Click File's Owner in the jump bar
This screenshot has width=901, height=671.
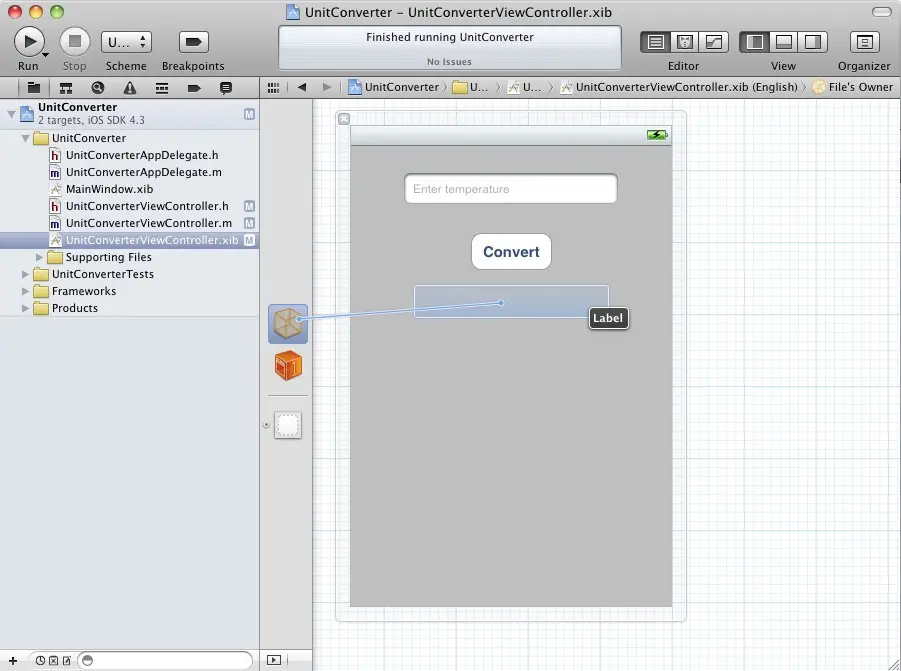pyautogui.click(x=860, y=87)
